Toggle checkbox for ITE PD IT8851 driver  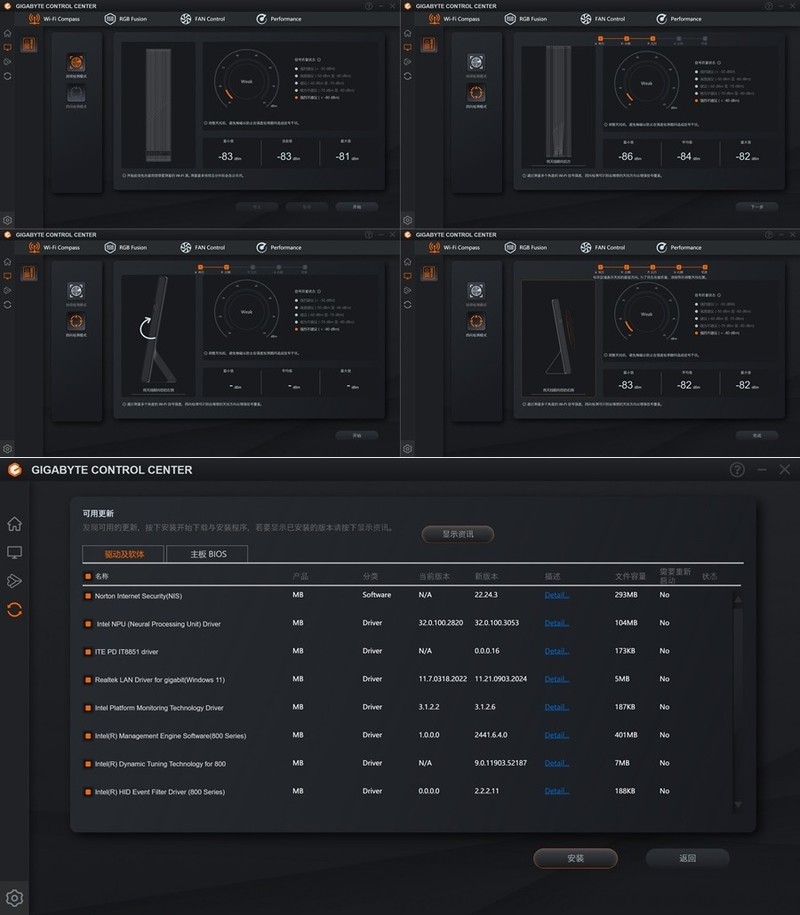[x=88, y=652]
